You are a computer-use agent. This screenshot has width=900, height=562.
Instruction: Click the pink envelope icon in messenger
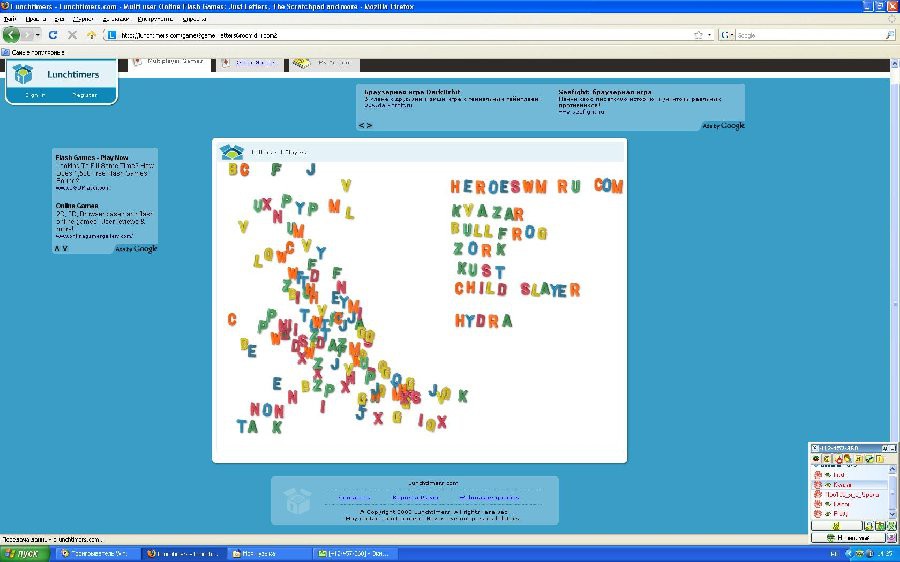(x=891, y=538)
